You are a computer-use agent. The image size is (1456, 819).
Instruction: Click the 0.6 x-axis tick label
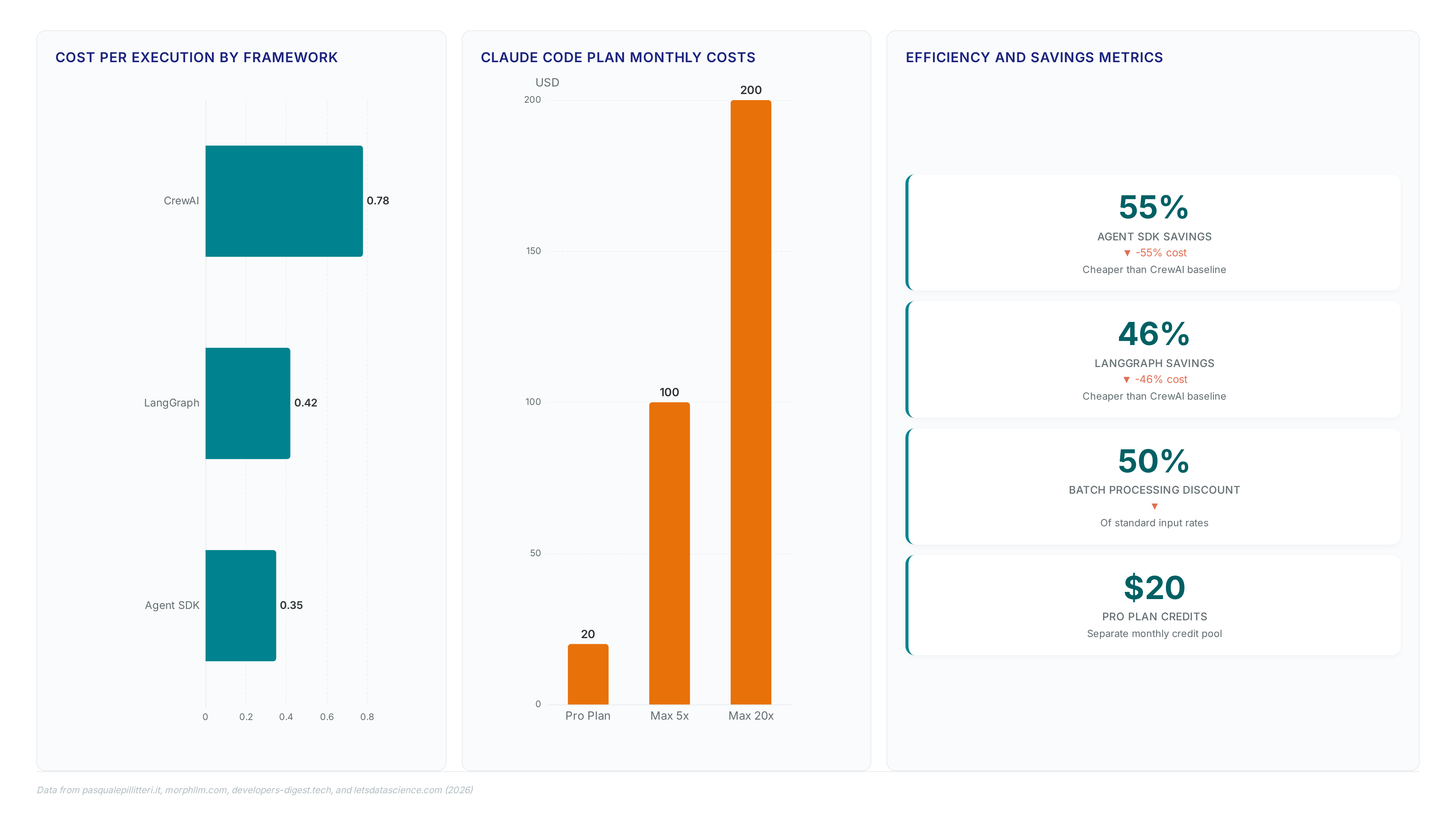(327, 717)
